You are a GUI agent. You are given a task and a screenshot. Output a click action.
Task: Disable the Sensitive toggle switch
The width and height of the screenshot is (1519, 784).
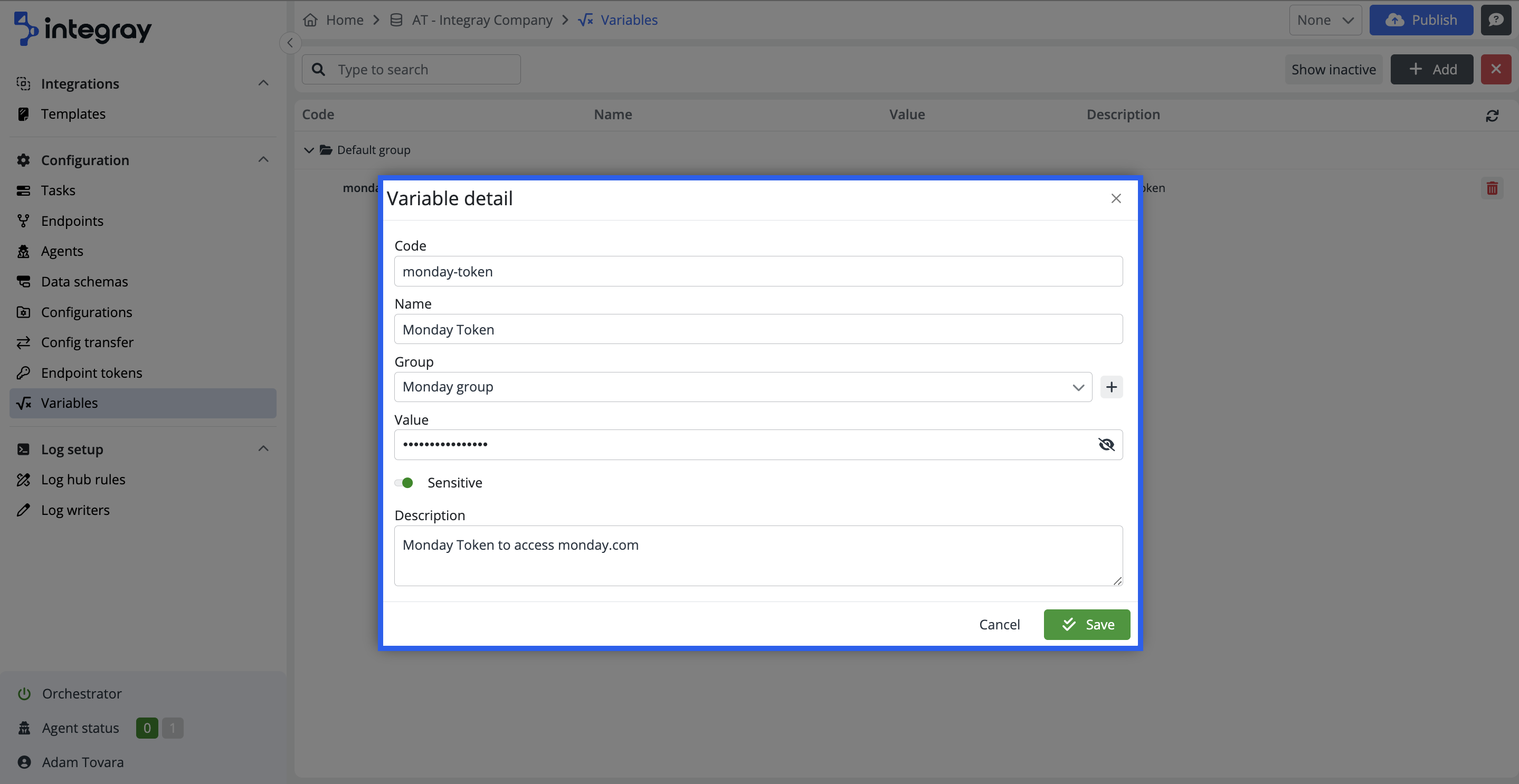[404, 483]
